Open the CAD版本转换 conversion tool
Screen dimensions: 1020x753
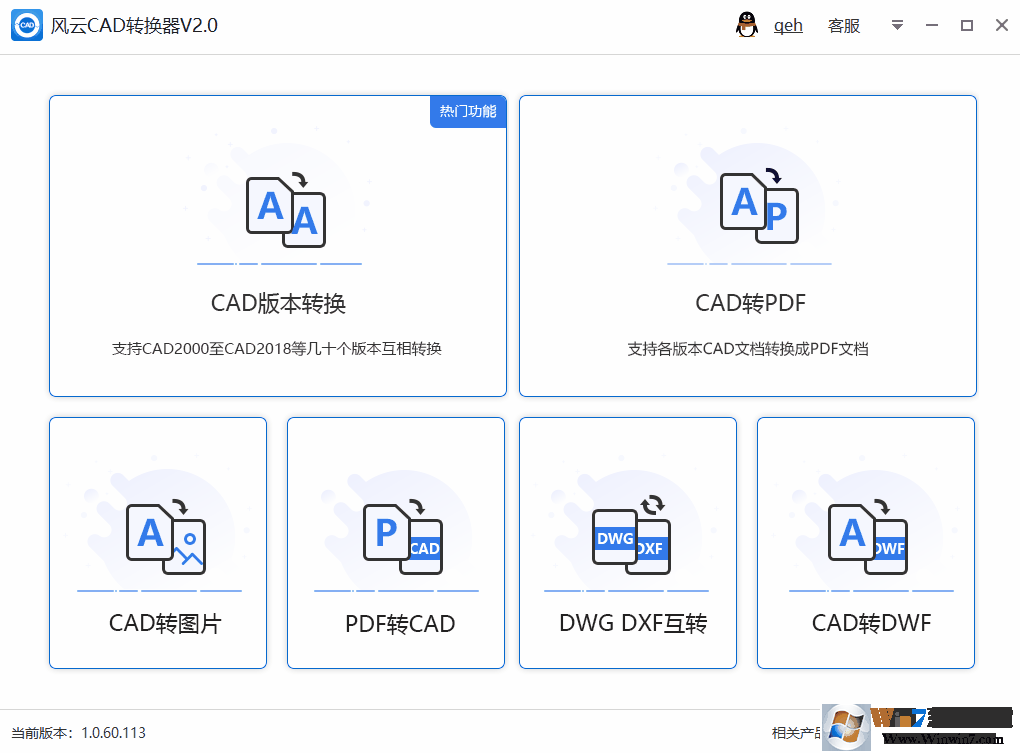[277, 246]
